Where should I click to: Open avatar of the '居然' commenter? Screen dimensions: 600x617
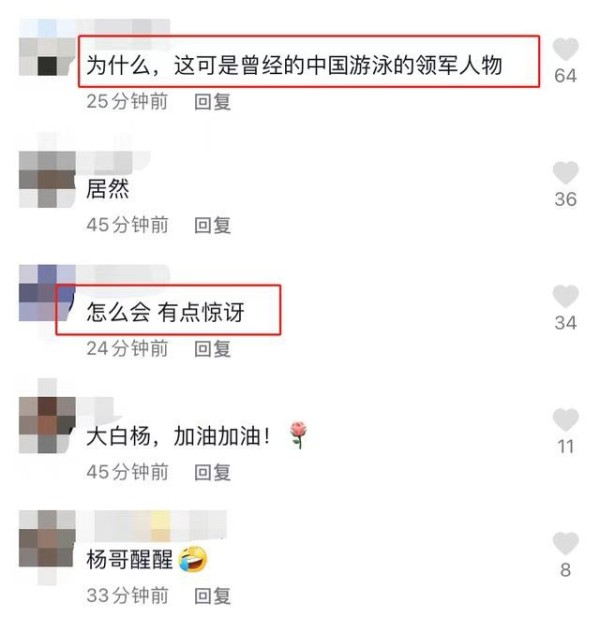tap(47, 179)
